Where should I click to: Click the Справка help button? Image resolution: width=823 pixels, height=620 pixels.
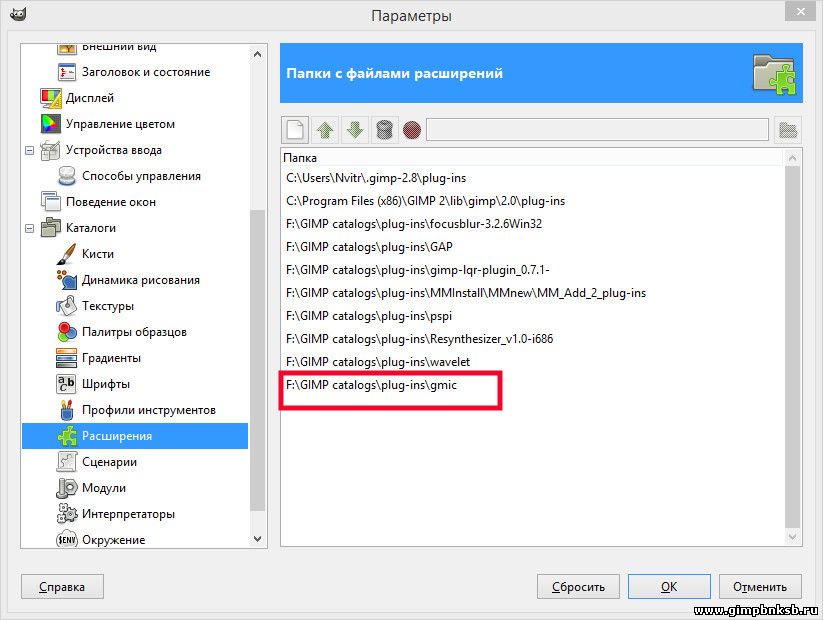[62, 586]
